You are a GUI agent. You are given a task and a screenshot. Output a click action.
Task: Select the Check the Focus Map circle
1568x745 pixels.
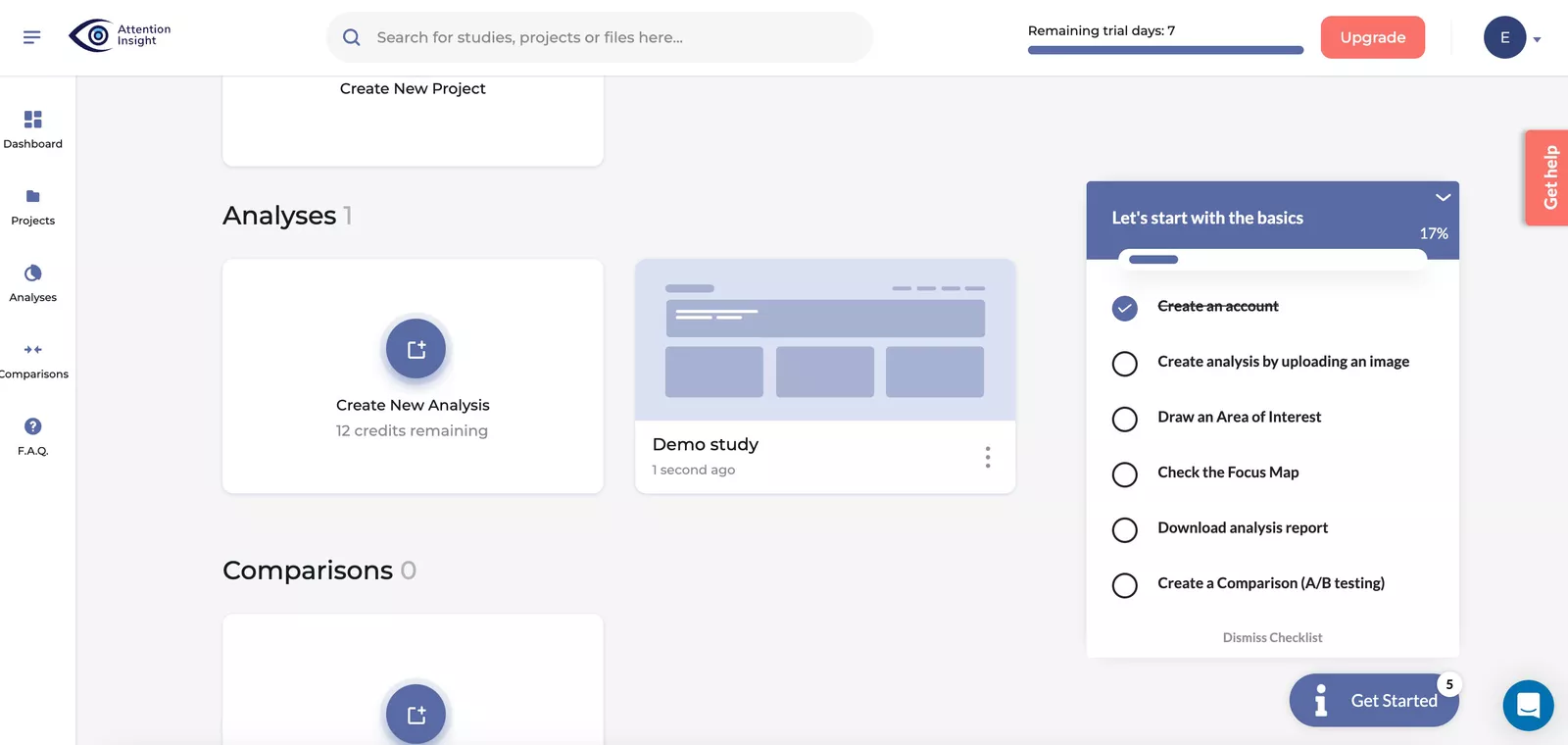coord(1124,474)
